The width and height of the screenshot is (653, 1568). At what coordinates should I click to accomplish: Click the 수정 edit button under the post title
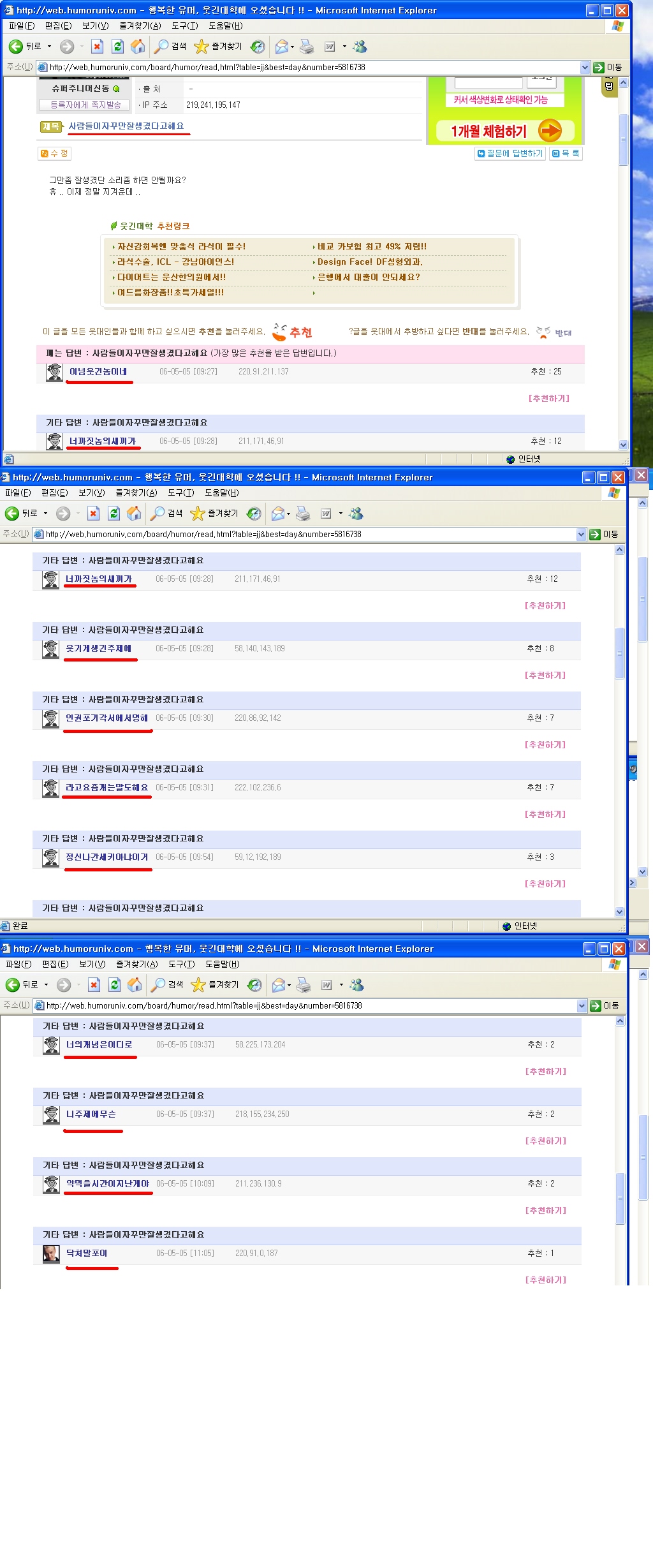54,153
